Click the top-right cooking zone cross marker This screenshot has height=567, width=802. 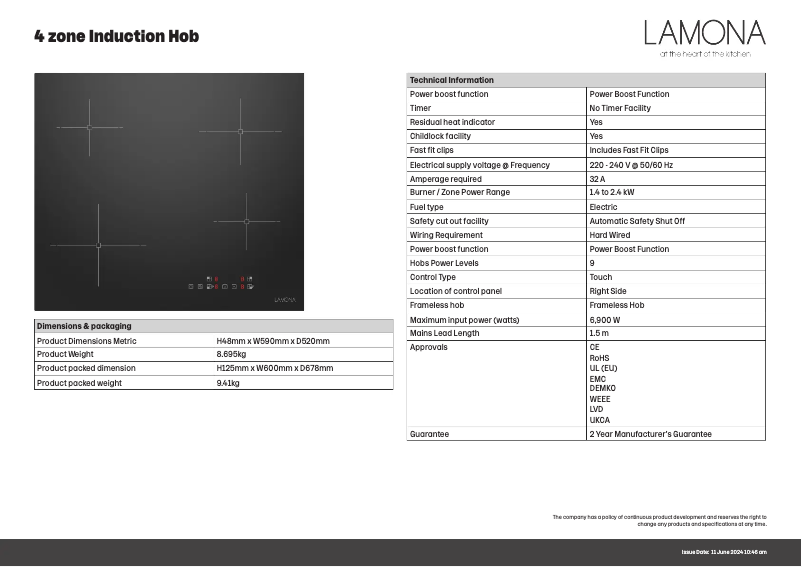tap(240, 131)
